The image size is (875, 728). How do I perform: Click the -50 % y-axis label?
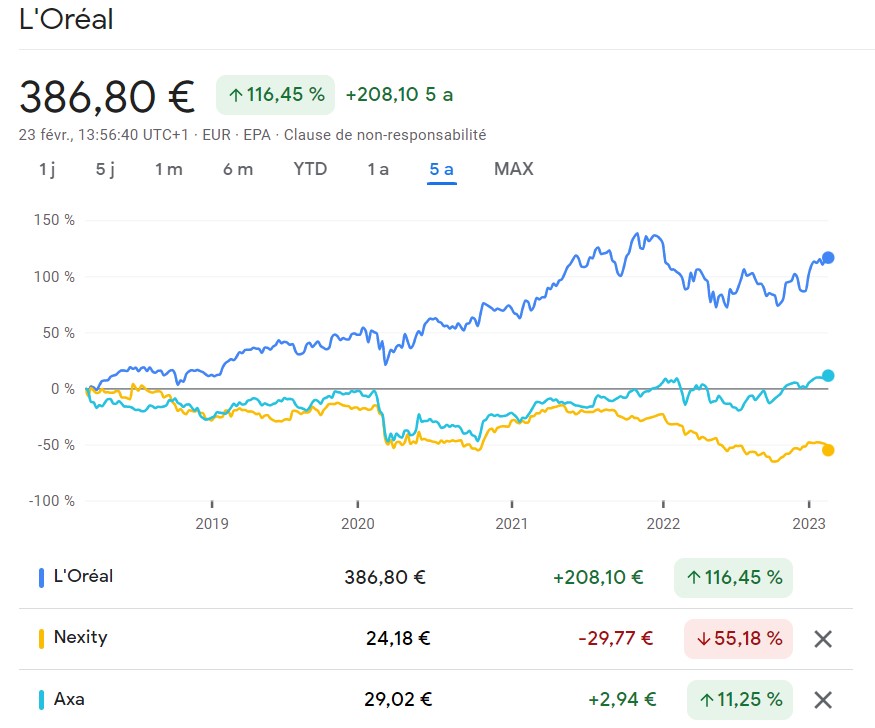(56, 445)
